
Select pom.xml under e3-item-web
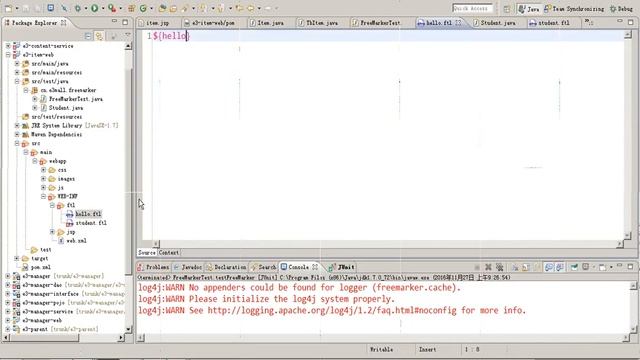tap(37, 267)
